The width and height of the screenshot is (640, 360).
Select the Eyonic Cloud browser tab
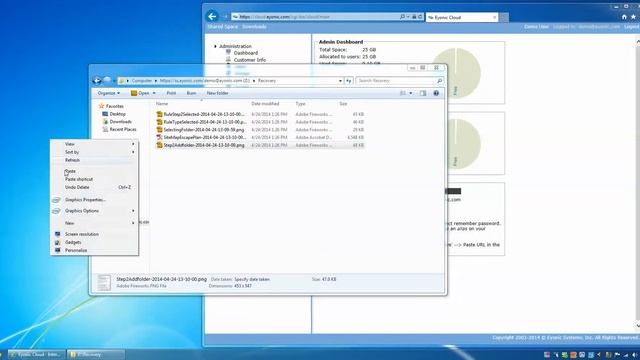tap(462, 18)
